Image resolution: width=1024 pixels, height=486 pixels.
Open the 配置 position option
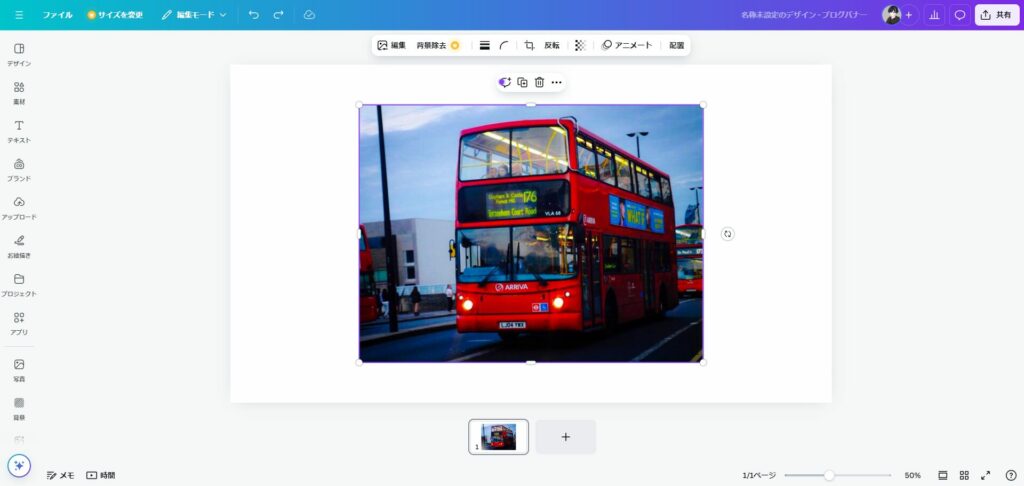[x=677, y=45]
